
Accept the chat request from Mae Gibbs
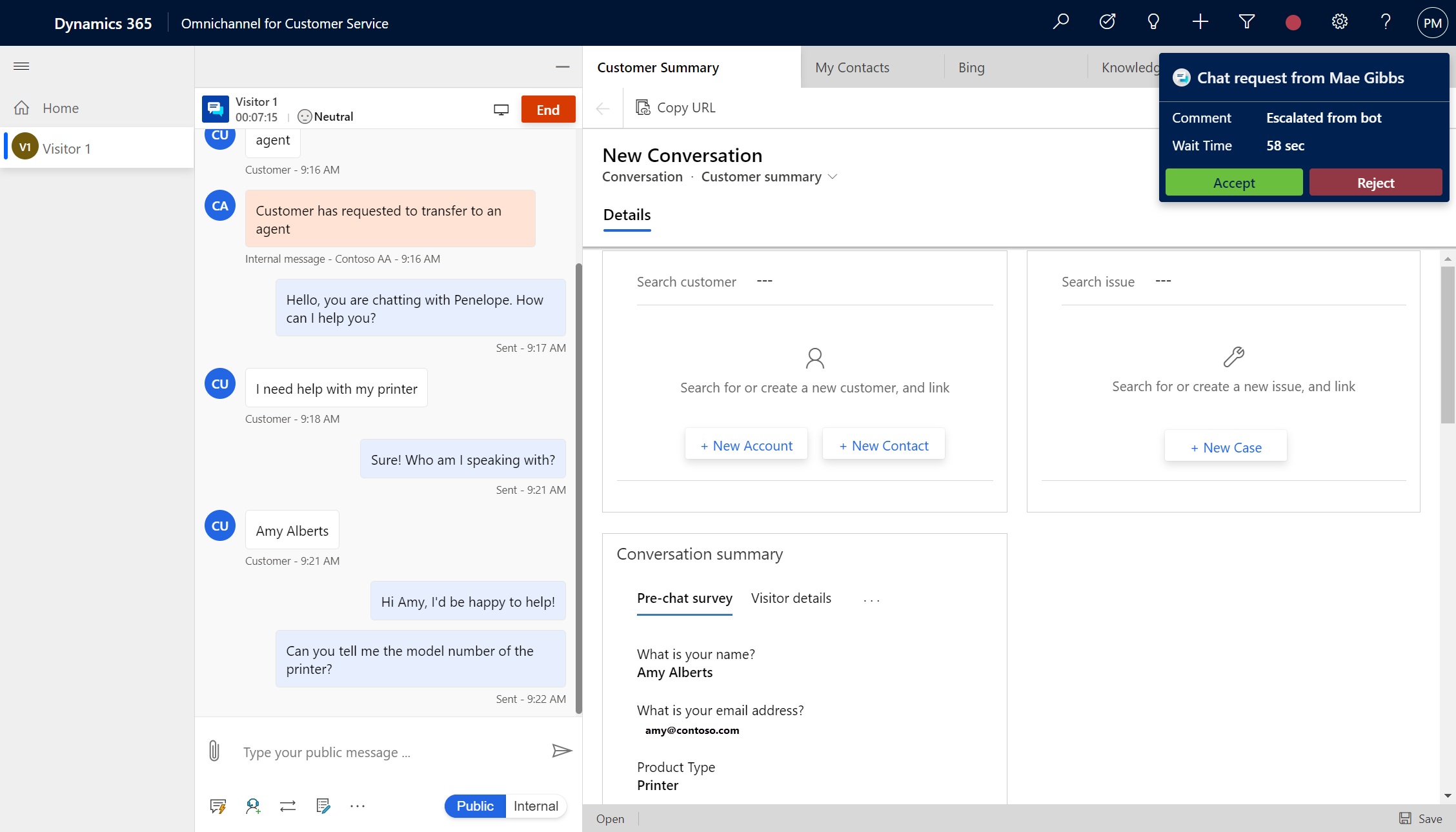point(1233,182)
